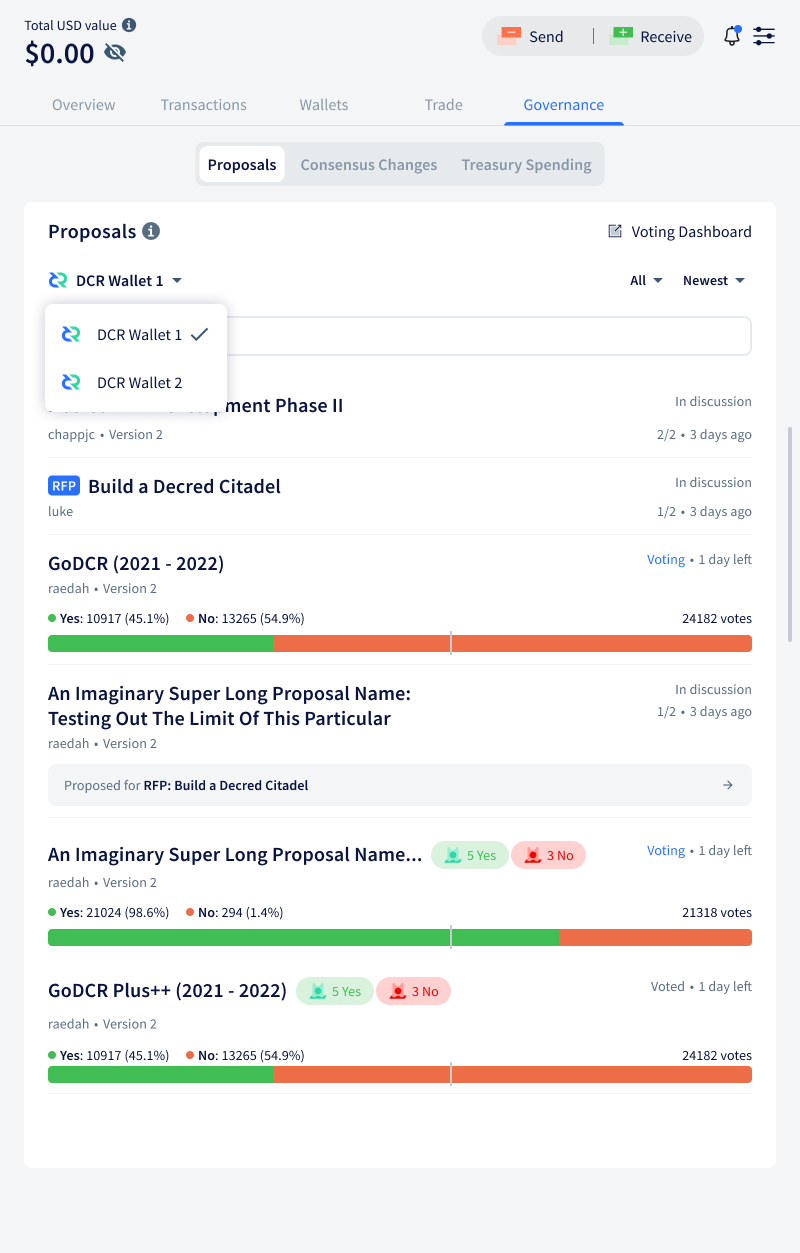The height and width of the screenshot is (1253, 800).
Task: Click the Receive wallet icon
Action: (622, 36)
